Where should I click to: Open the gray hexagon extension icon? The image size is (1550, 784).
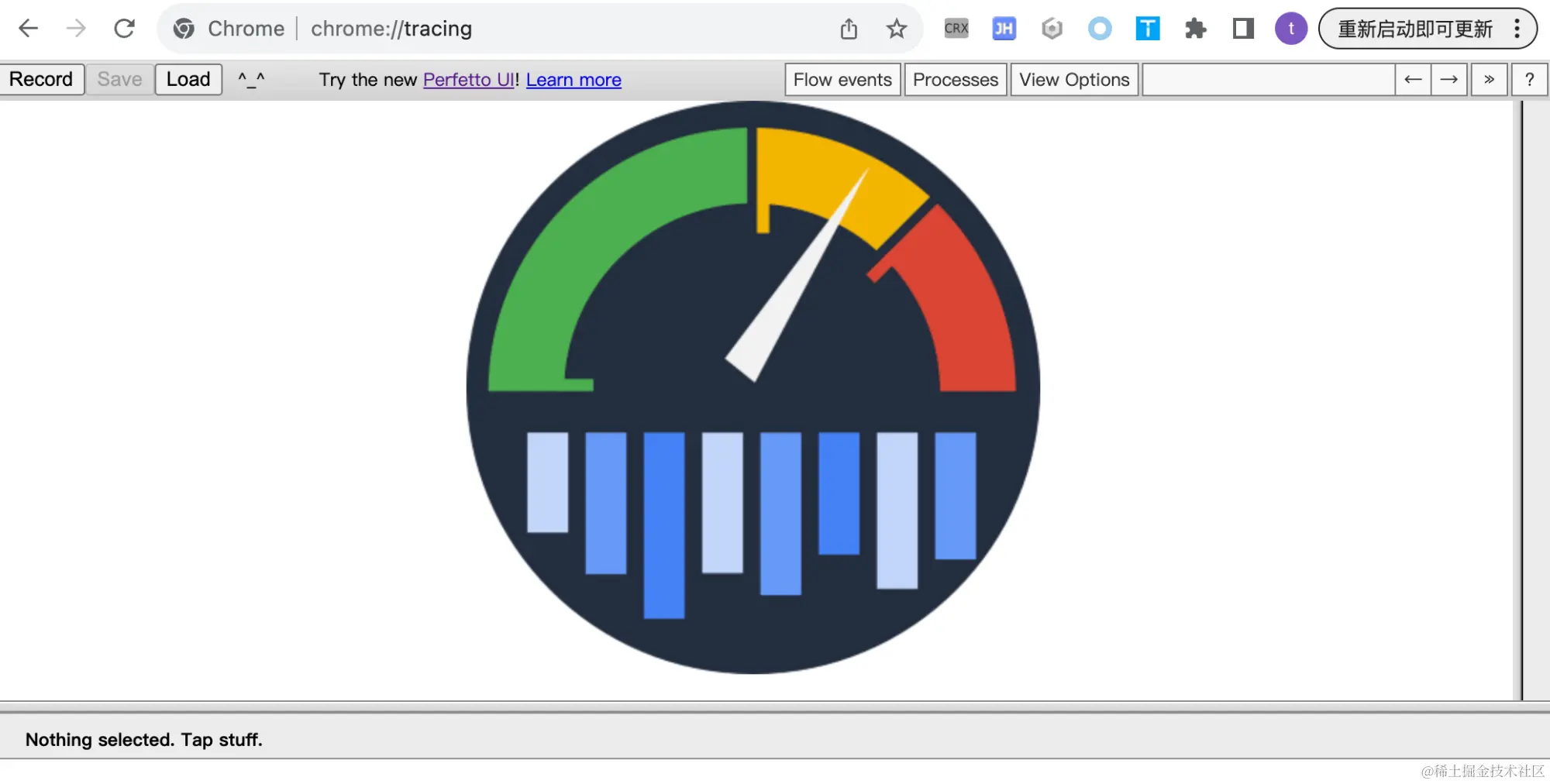pyautogui.click(x=1052, y=29)
